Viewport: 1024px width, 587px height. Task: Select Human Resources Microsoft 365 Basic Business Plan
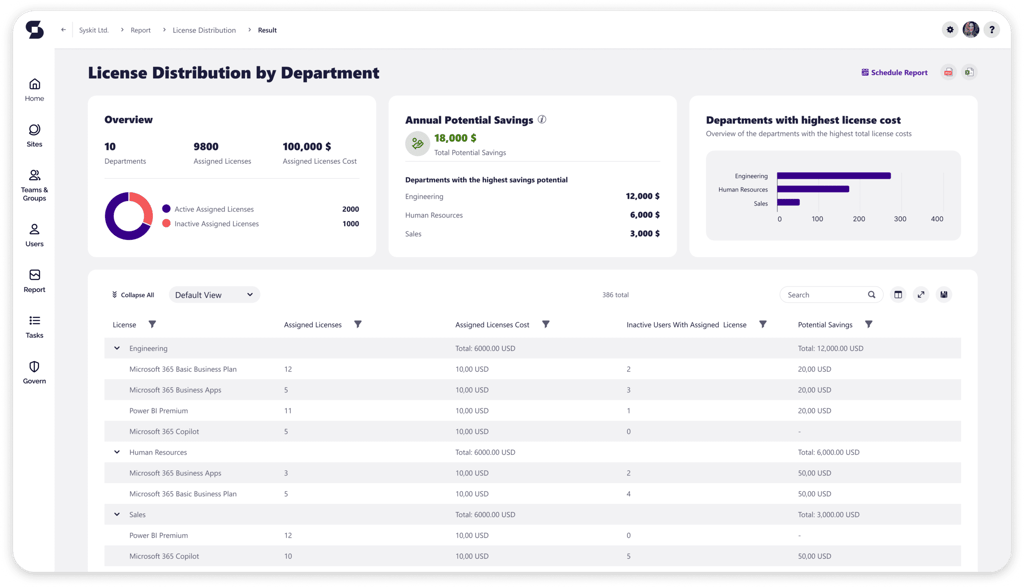[x=532, y=494]
